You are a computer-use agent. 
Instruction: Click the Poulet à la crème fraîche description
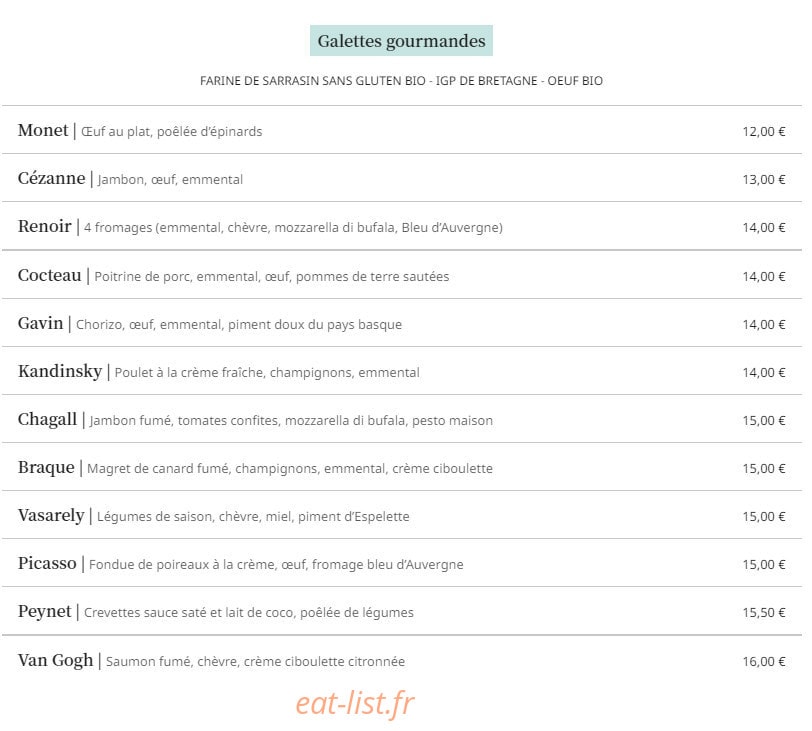[267, 372]
